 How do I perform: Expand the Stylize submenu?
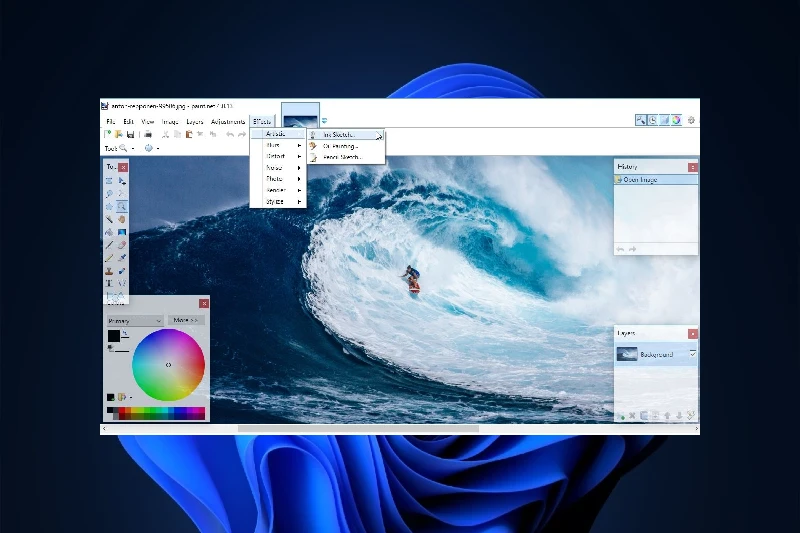(278, 202)
